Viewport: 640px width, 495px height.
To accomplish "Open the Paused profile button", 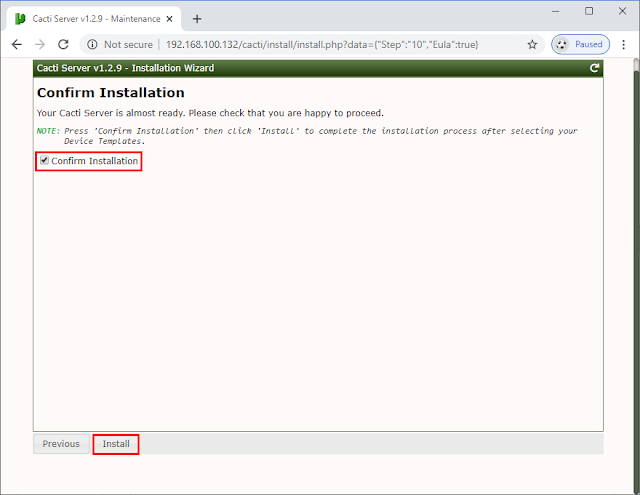I will [x=580, y=44].
